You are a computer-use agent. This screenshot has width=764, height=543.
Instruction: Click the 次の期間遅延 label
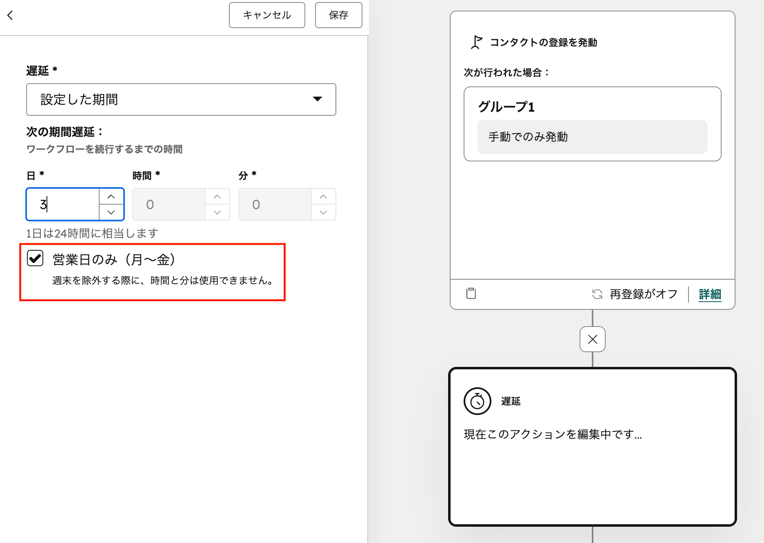point(65,132)
